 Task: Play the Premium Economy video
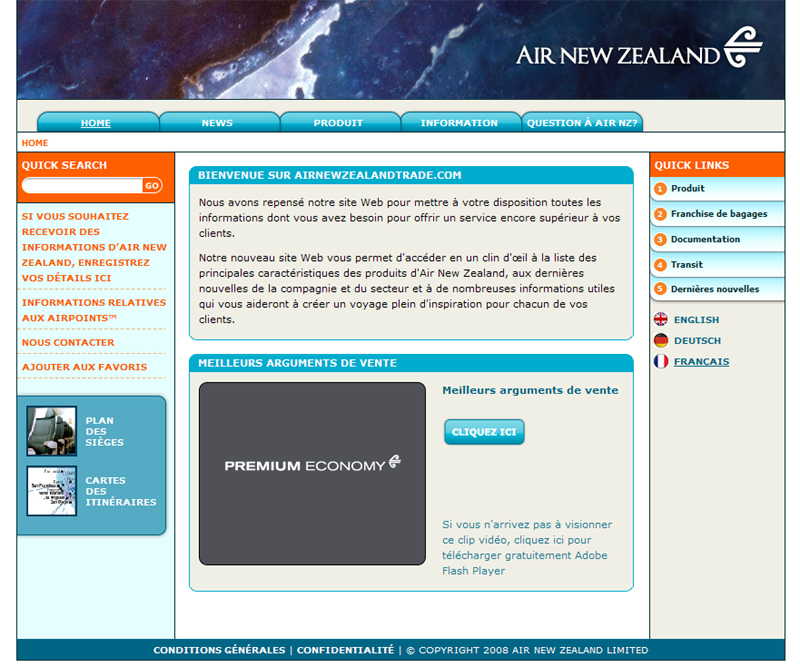[312, 474]
